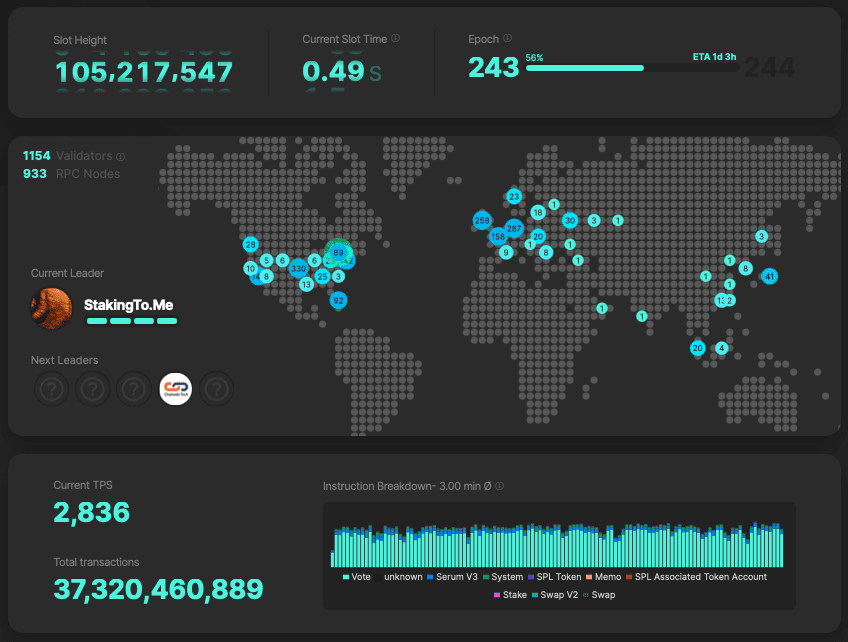The height and width of the screenshot is (642, 848).
Task: Select the 330 validator cluster marker
Action: 298,269
